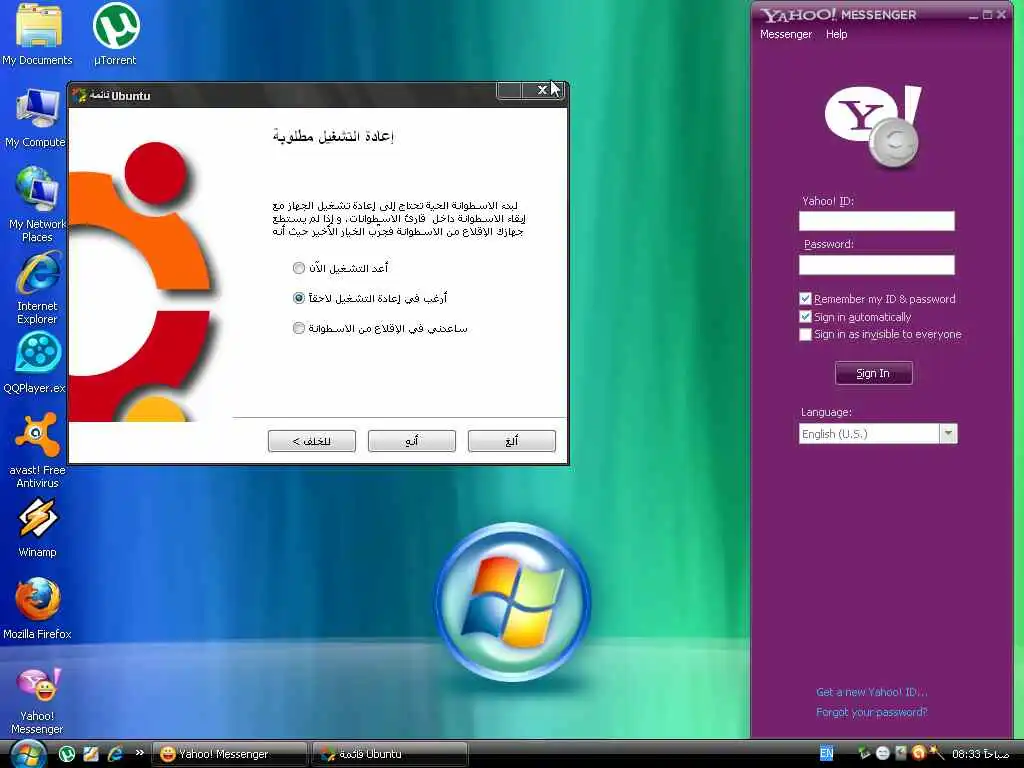Select the radio option 'ساعدني في الإقلاع من الاسطوانة'
This screenshot has height=768, width=1024.
click(298, 328)
